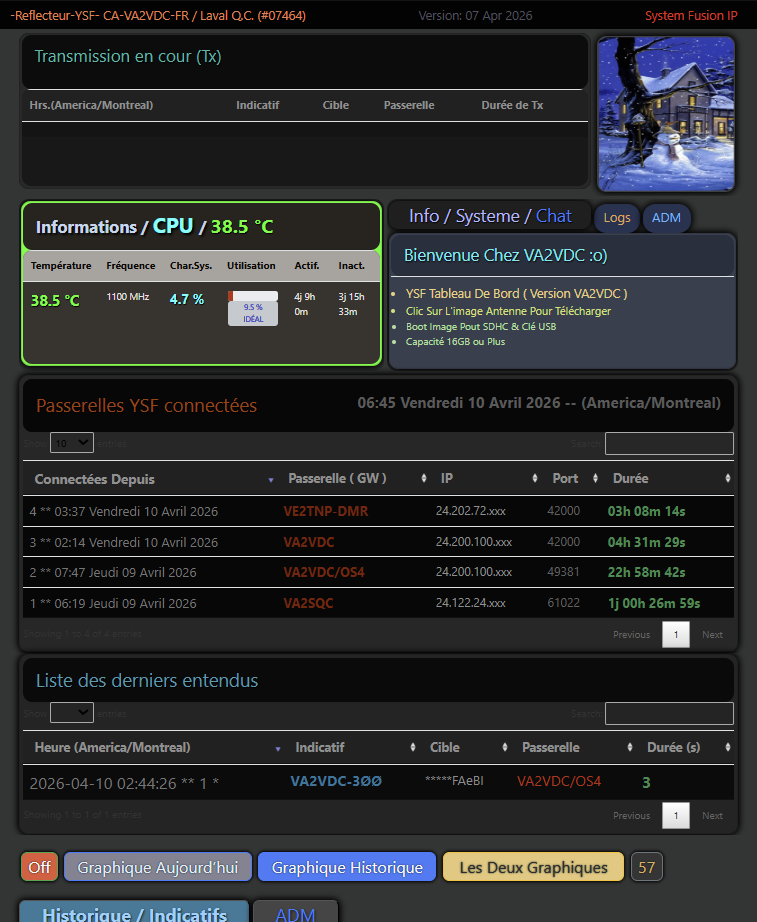
Task: Sort gateways by Connectées Depuis column arrow
Action: pyautogui.click(x=270, y=479)
